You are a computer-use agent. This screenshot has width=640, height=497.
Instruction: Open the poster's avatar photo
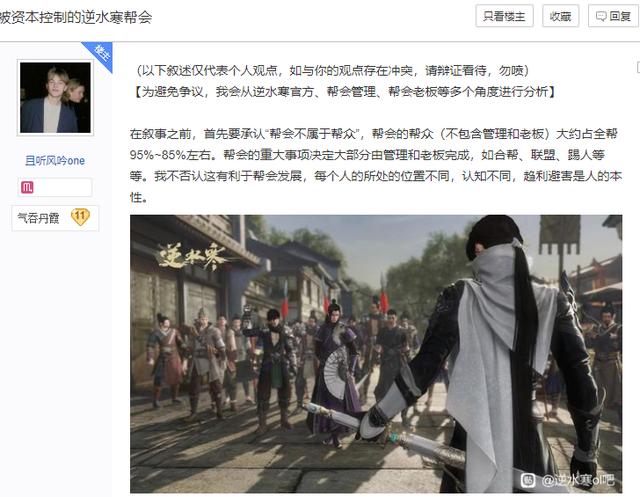(55, 98)
